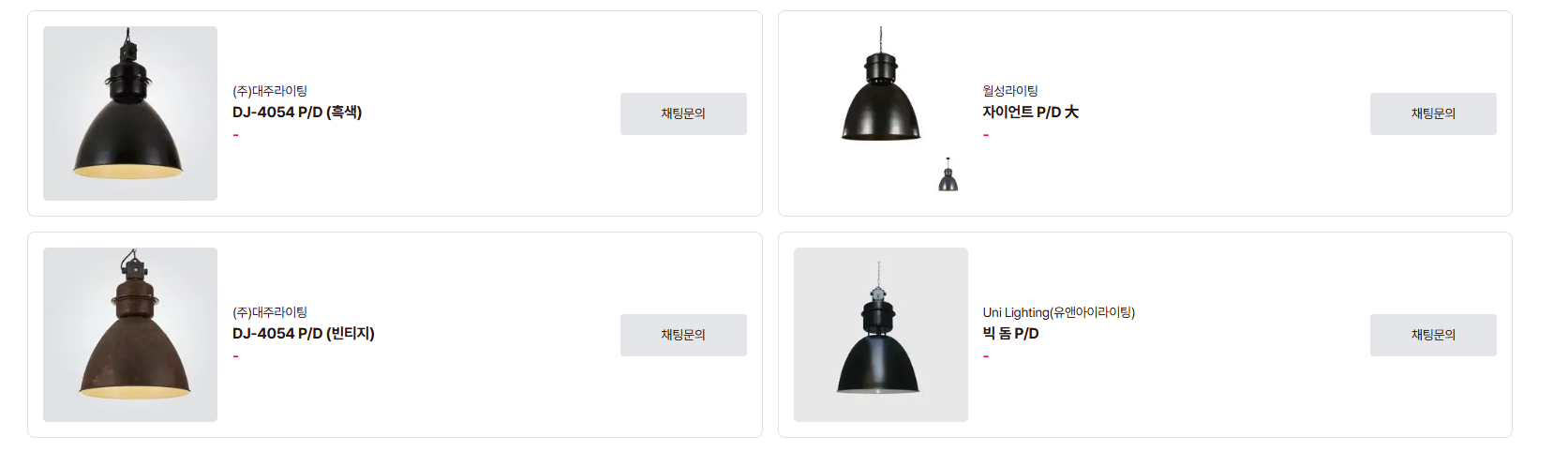Click (주)대주라이팅 brand above DJ-4054 P/D (빈티지)

(270, 312)
